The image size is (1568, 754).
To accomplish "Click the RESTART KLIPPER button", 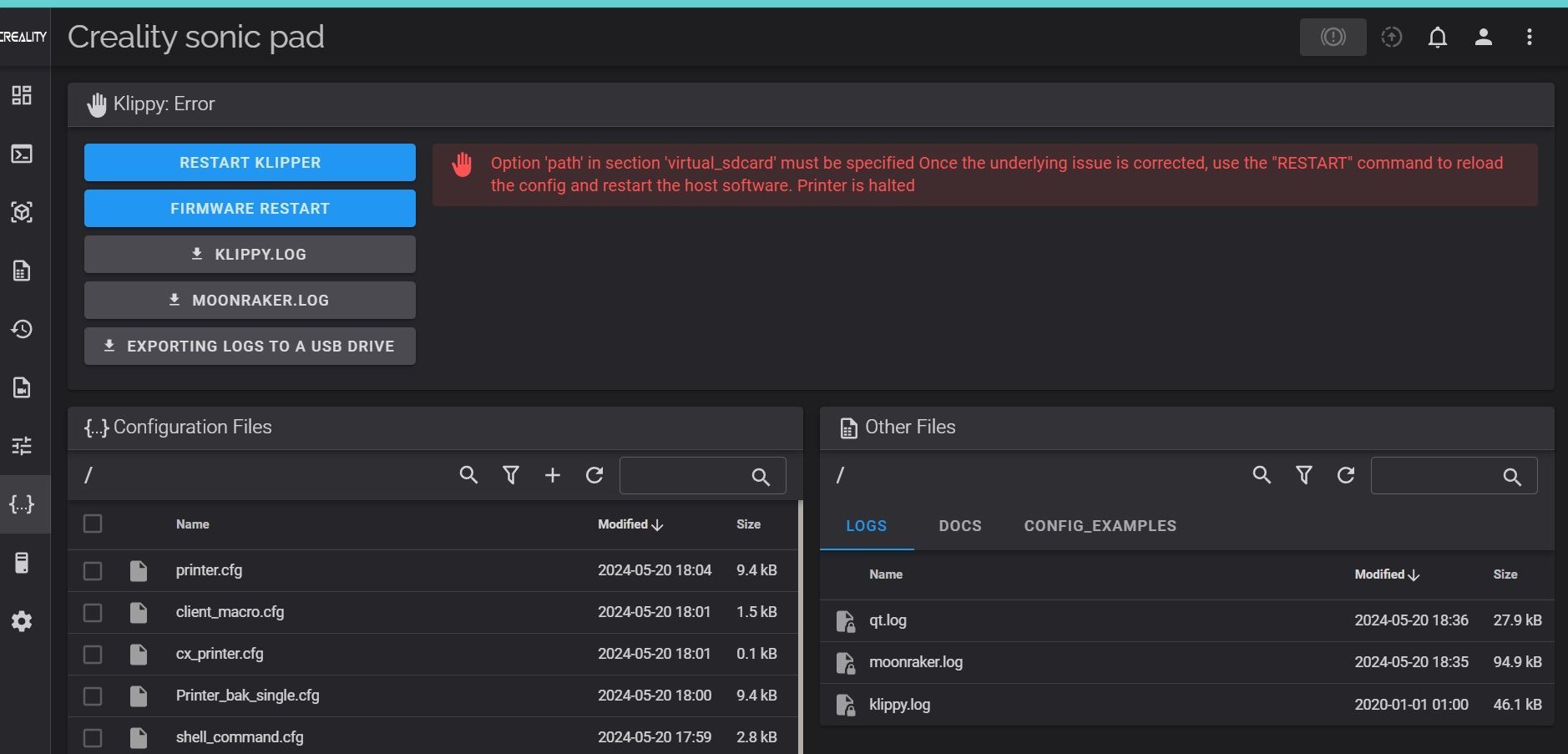I will (250, 163).
